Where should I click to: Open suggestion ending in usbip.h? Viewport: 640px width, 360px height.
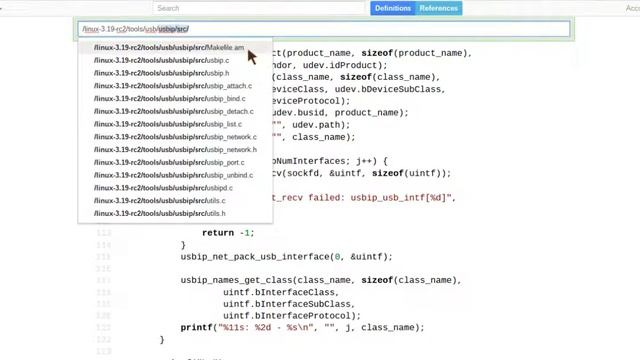[175, 73]
